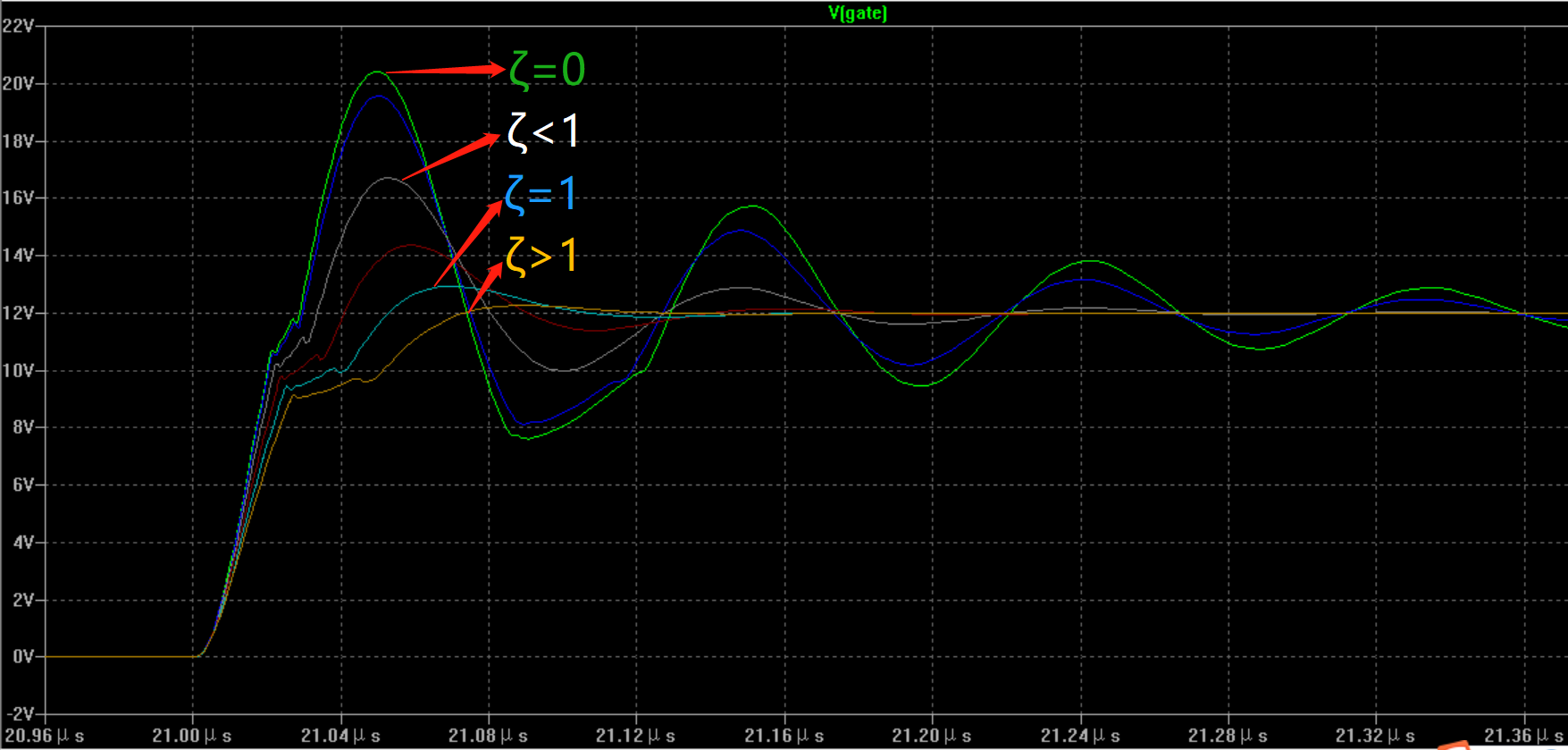1568x750 pixels.
Task: Click the V[gate] trace label
Action: coord(857,13)
